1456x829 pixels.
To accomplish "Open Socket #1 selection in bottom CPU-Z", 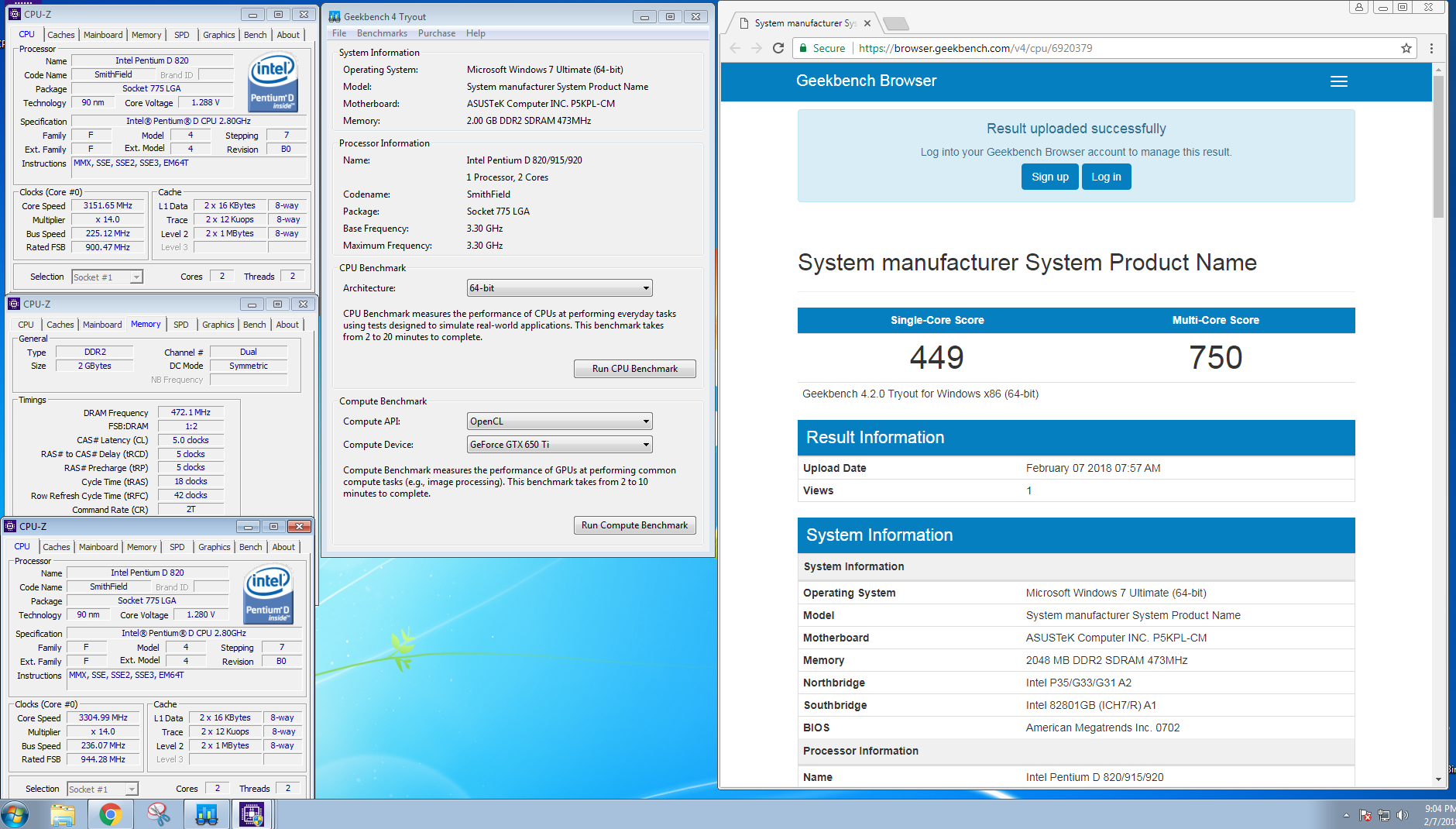I will click(102, 789).
